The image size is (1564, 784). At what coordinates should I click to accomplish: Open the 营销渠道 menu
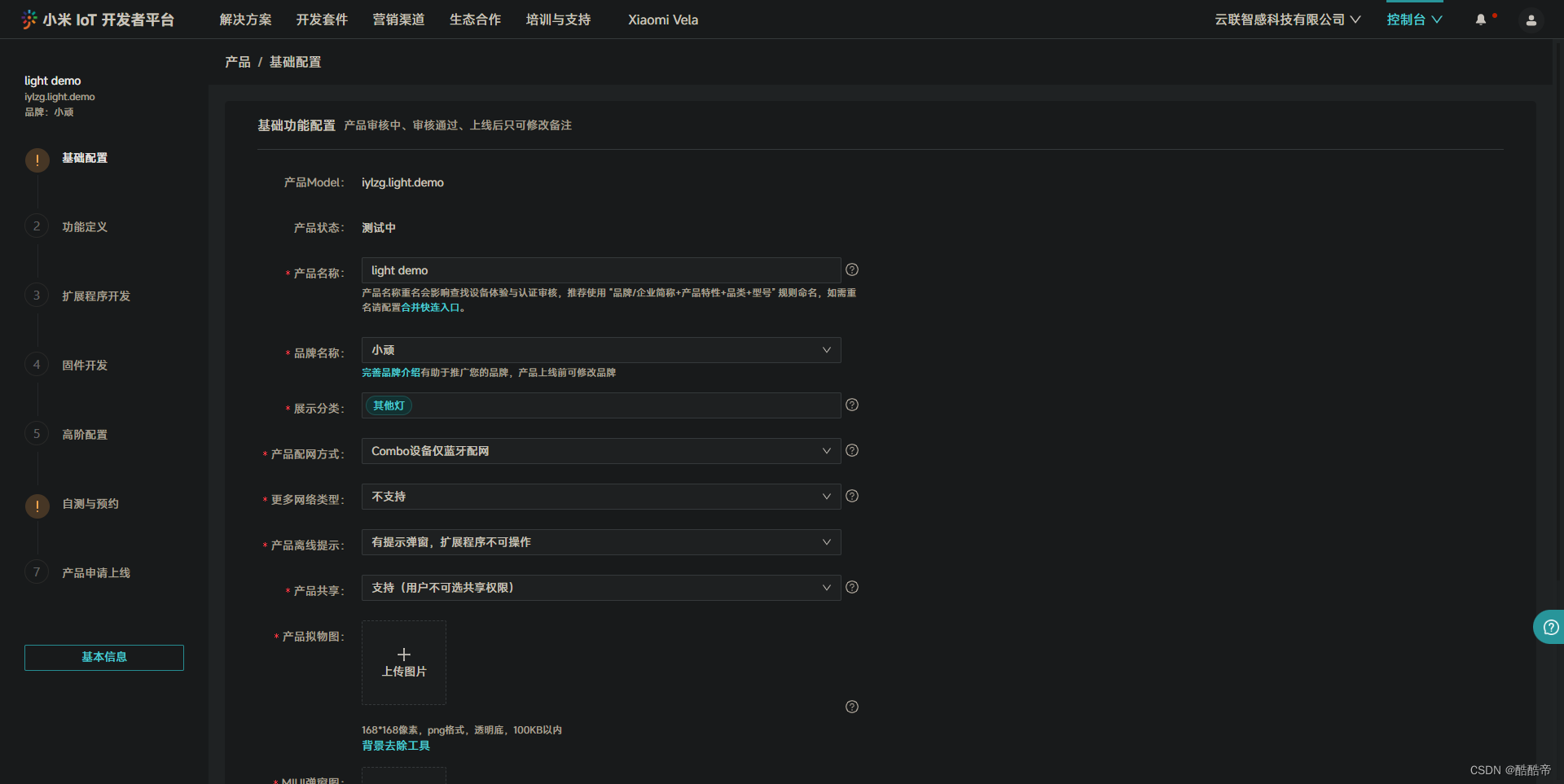point(398,20)
